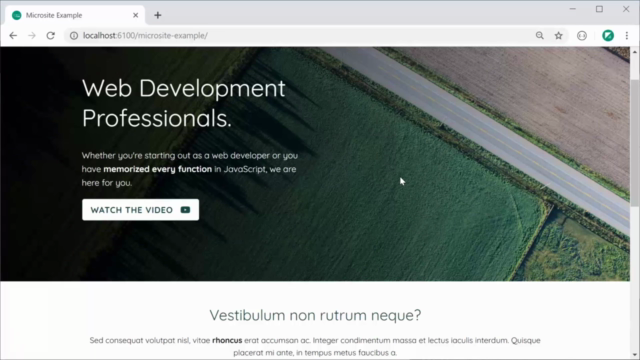Reload the Microsite Example page
Image resolution: width=640 pixels, height=360 pixels.
point(51,36)
